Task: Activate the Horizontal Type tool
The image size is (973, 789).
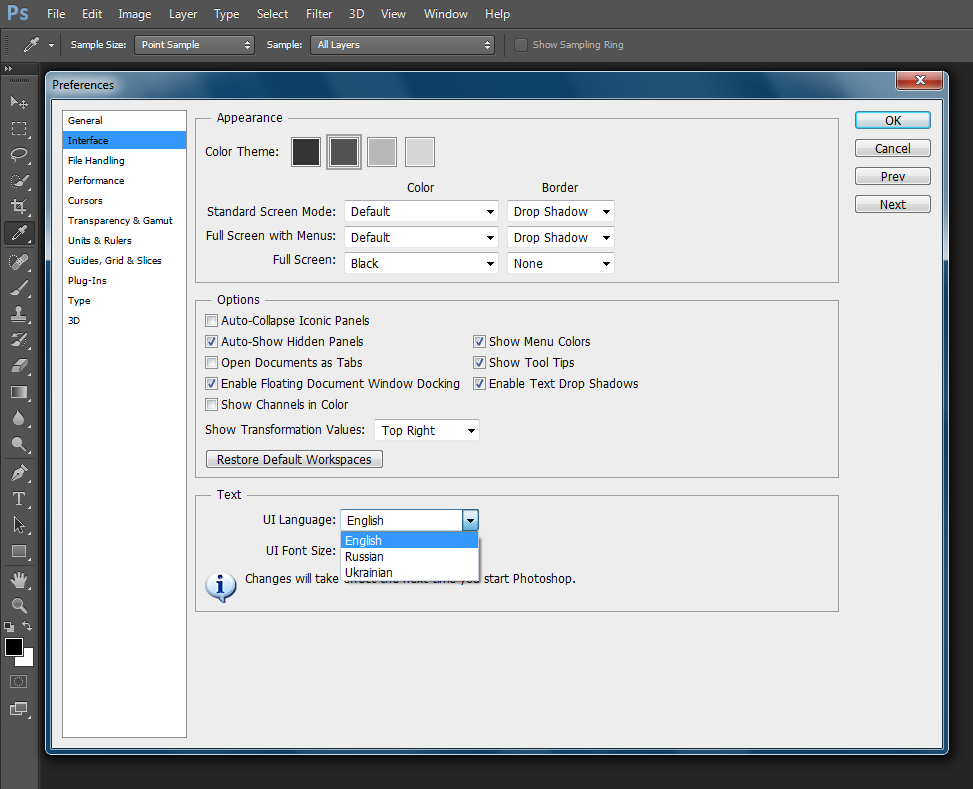Action: pyautogui.click(x=19, y=498)
